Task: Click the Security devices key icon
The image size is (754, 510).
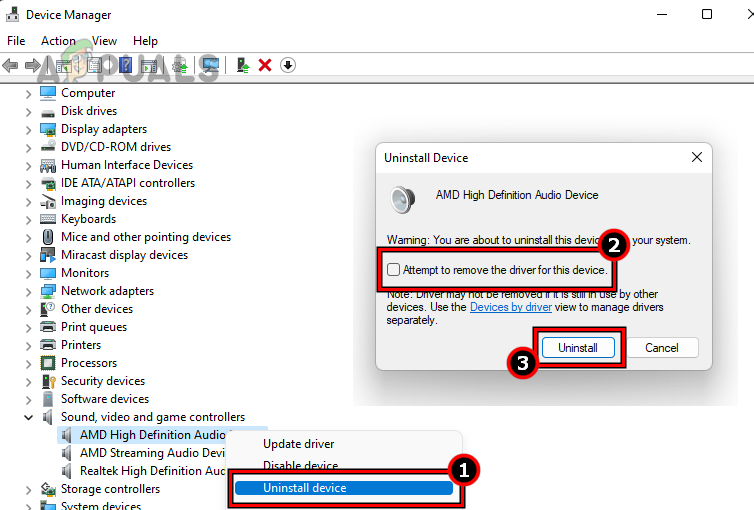Action: tap(49, 381)
